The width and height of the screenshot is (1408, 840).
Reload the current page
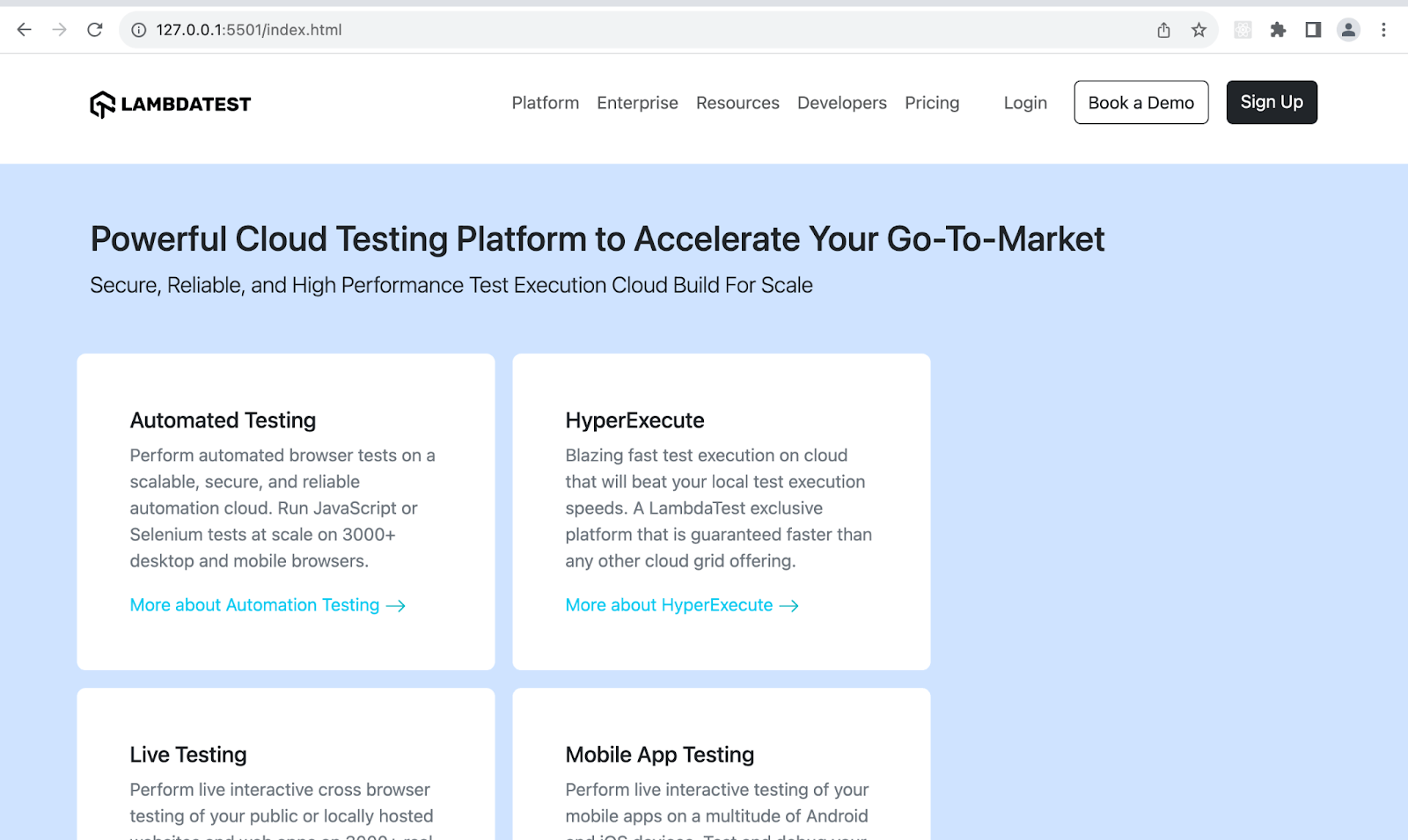95,30
